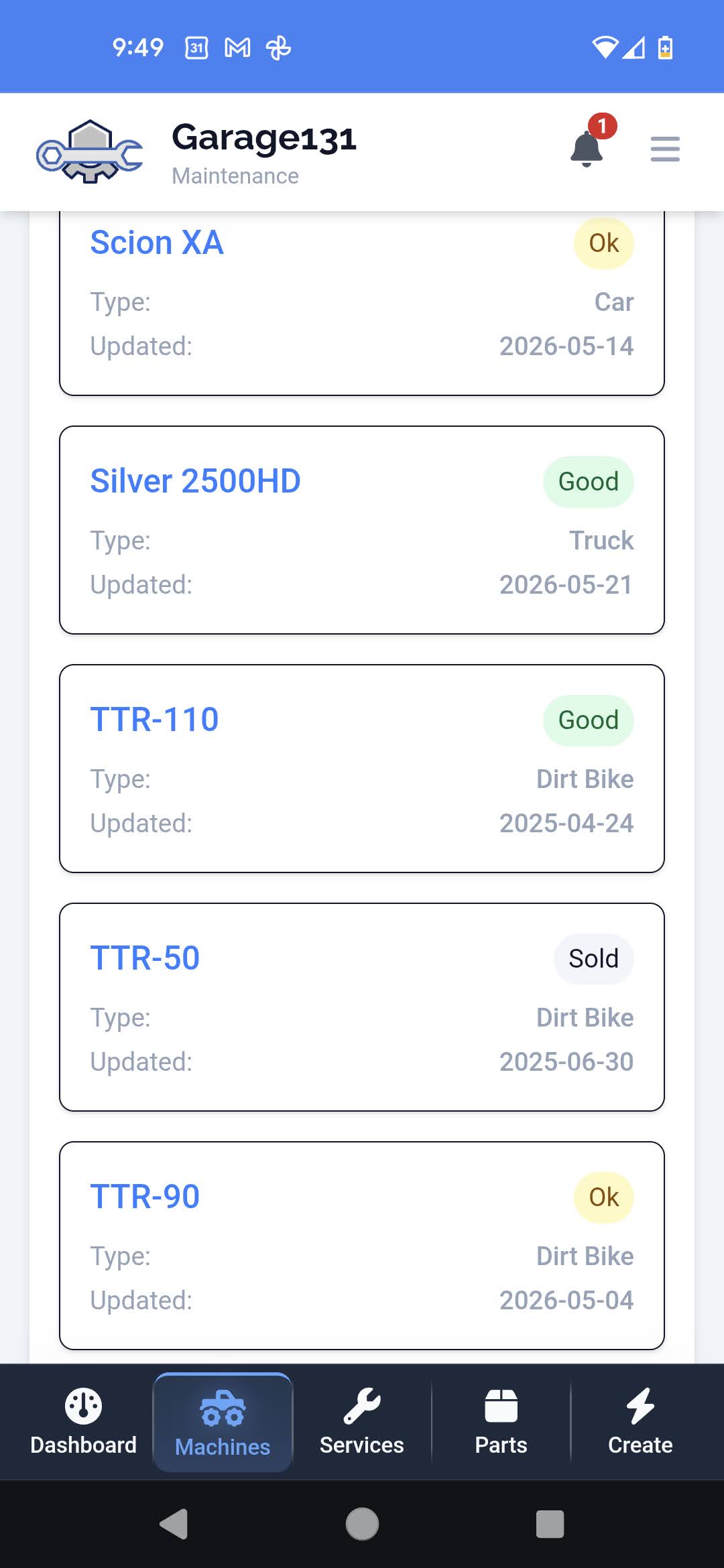
Task: Tap the Sold status badge
Action: 593,959
